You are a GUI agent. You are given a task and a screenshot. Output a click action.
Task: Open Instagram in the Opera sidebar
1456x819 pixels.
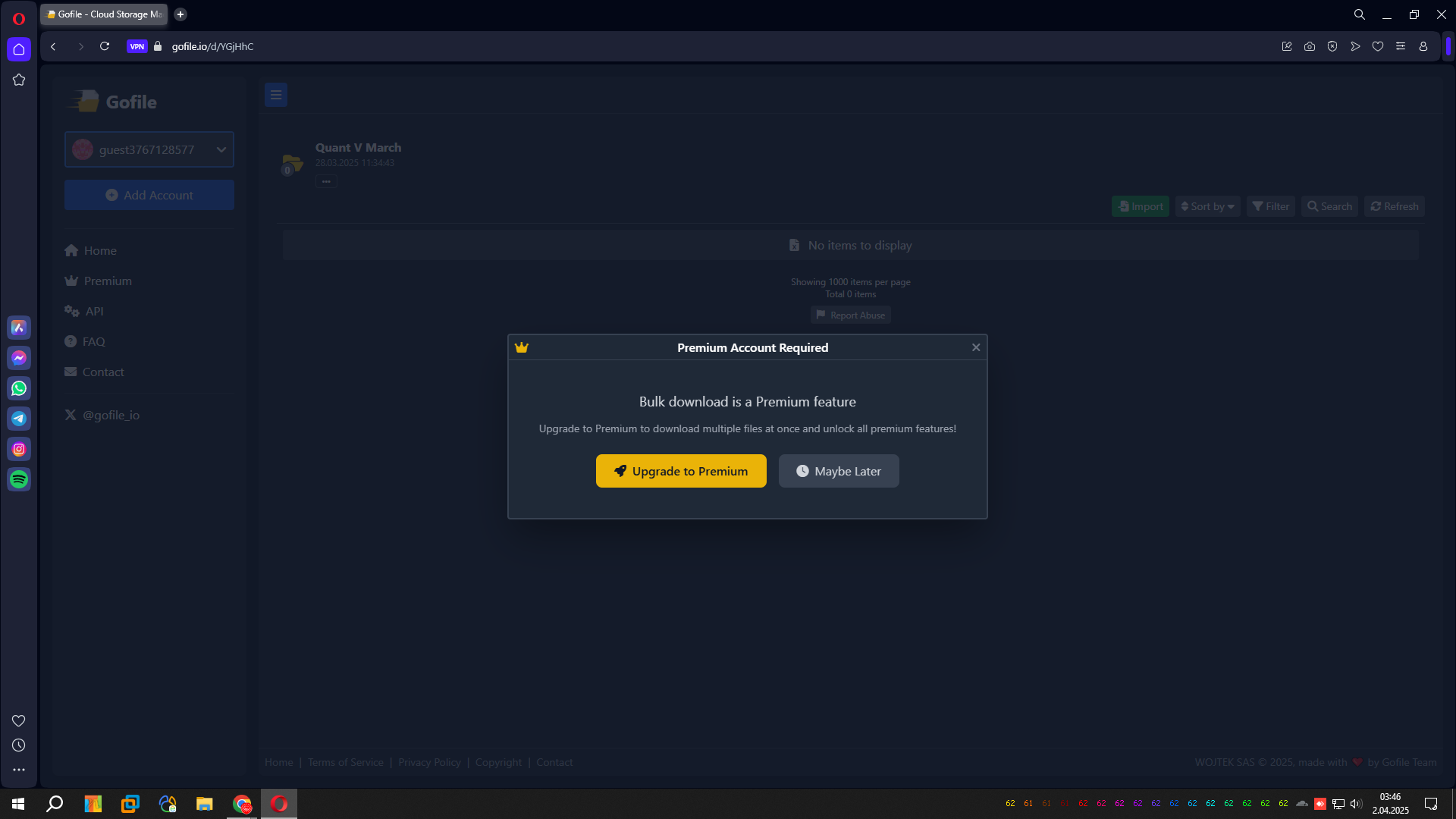pos(19,449)
